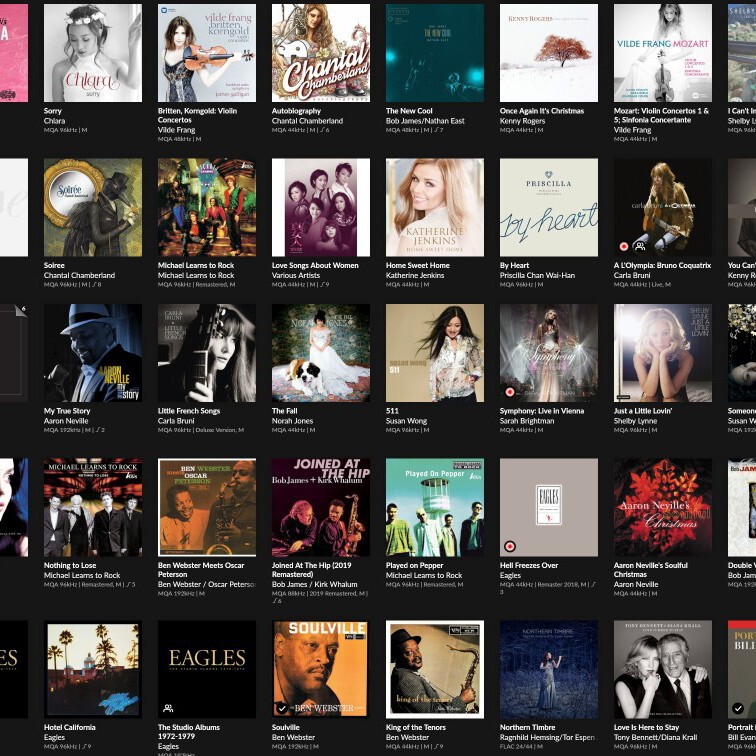Click the album title 'Soulville'
Viewport: 756px width, 756px height.
pyautogui.click(x=285, y=727)
